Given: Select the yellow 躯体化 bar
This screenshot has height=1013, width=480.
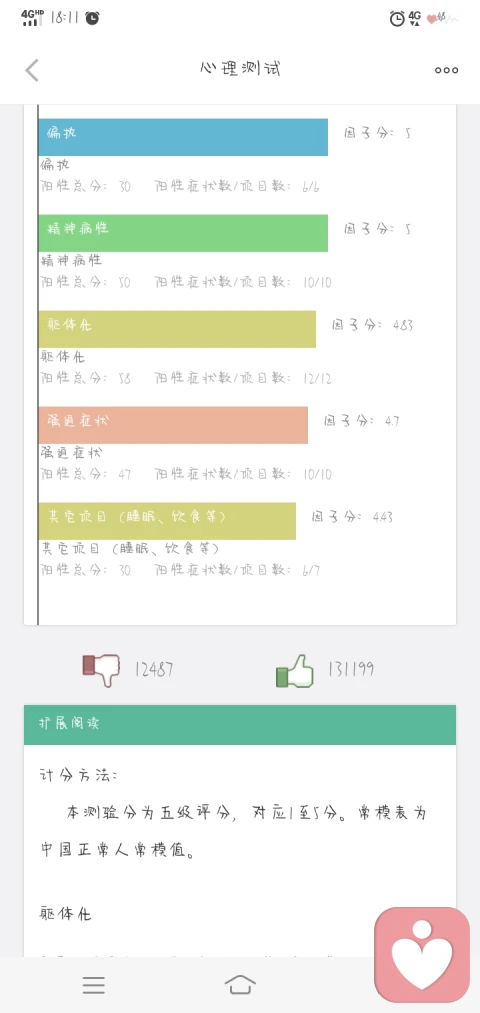Looking at the screenshot, I should (177, 329).
